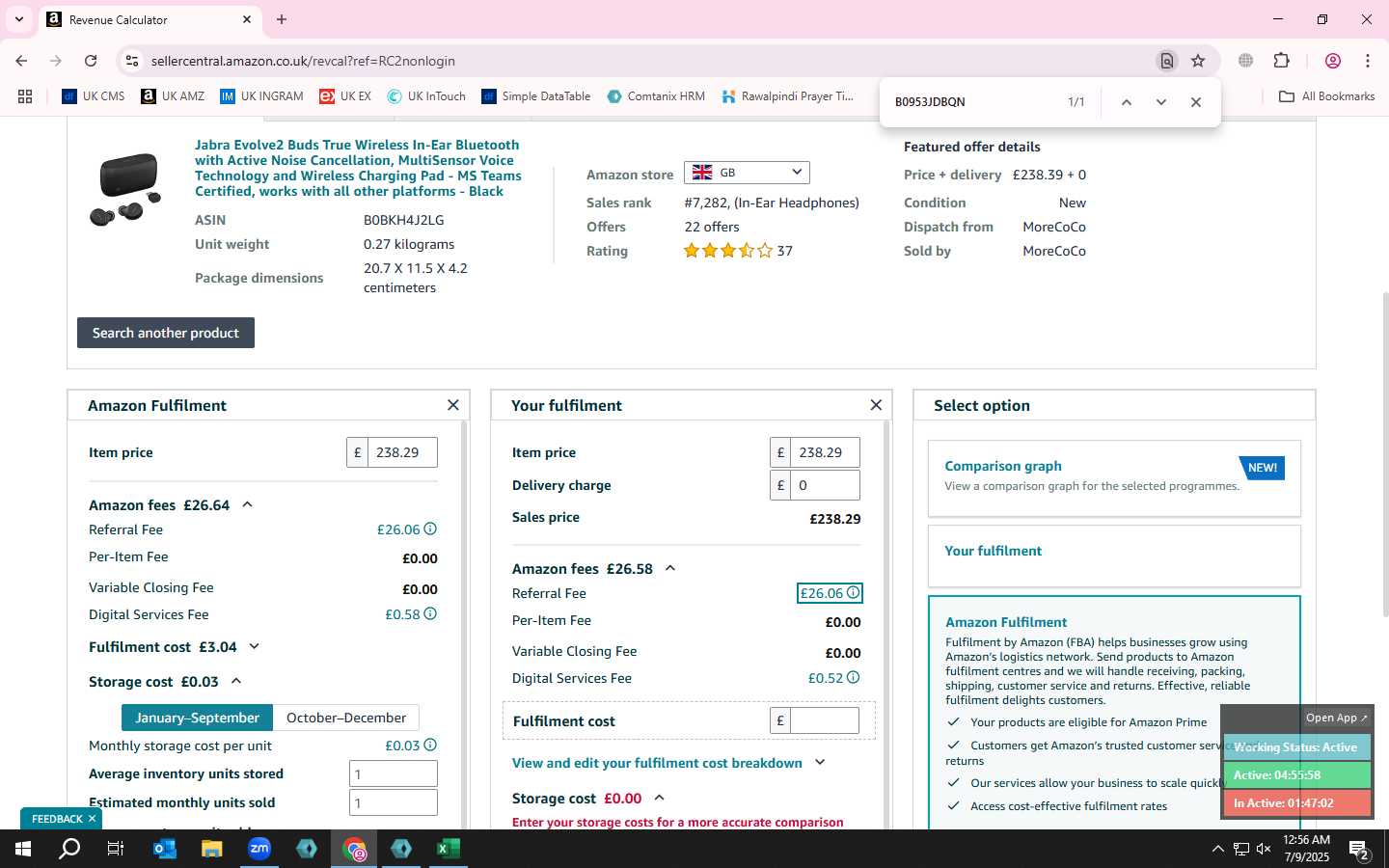Collapse Storage cost £0.03 section
The width and height of the screenshot is (1389, 868).
(x=236, y=681)
